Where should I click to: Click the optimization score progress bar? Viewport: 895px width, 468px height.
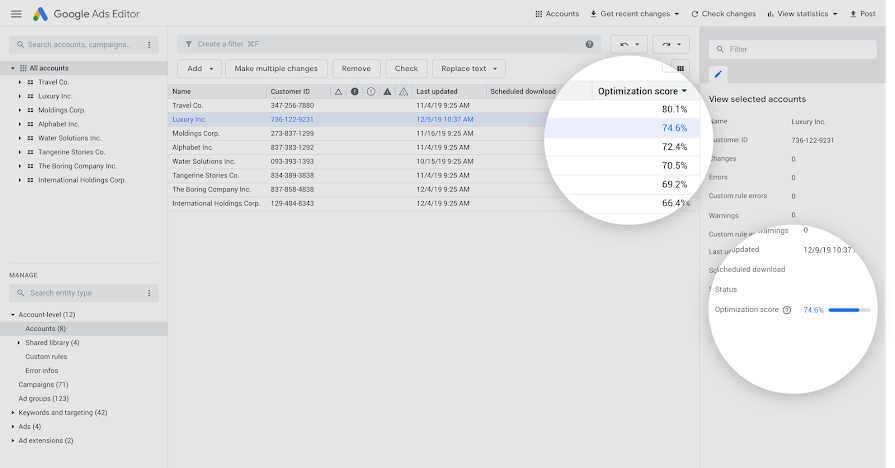[849, 310]
